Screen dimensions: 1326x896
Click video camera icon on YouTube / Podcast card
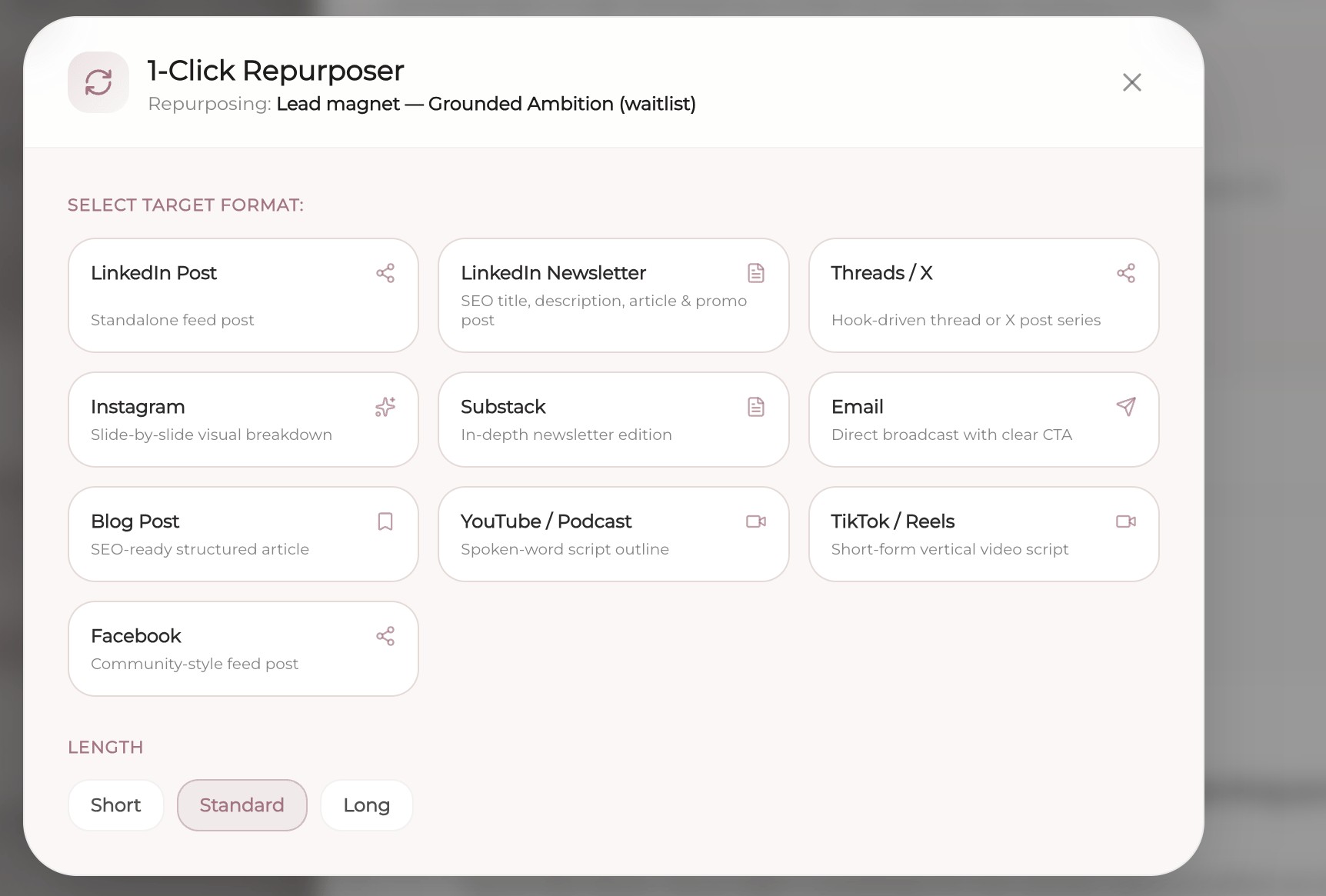click(756, 521)
